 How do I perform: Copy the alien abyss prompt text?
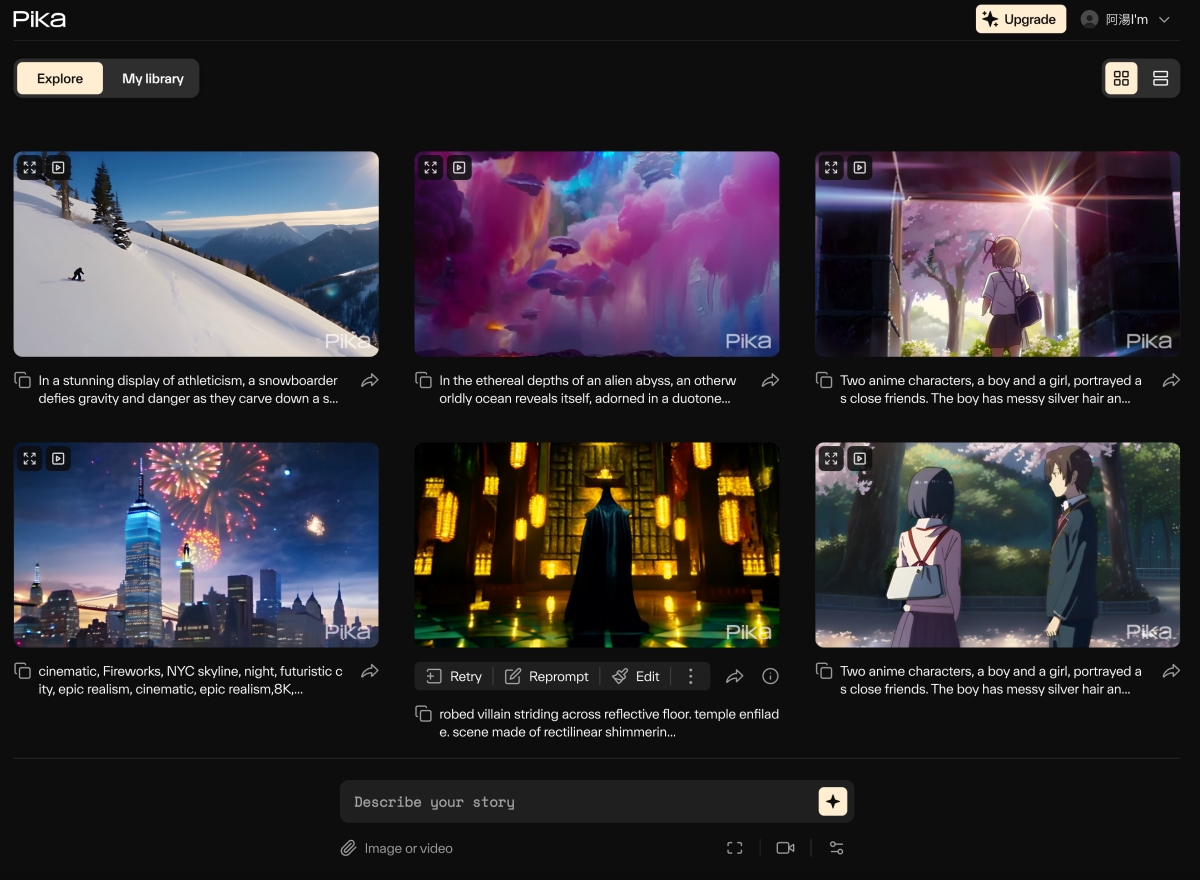424,380
